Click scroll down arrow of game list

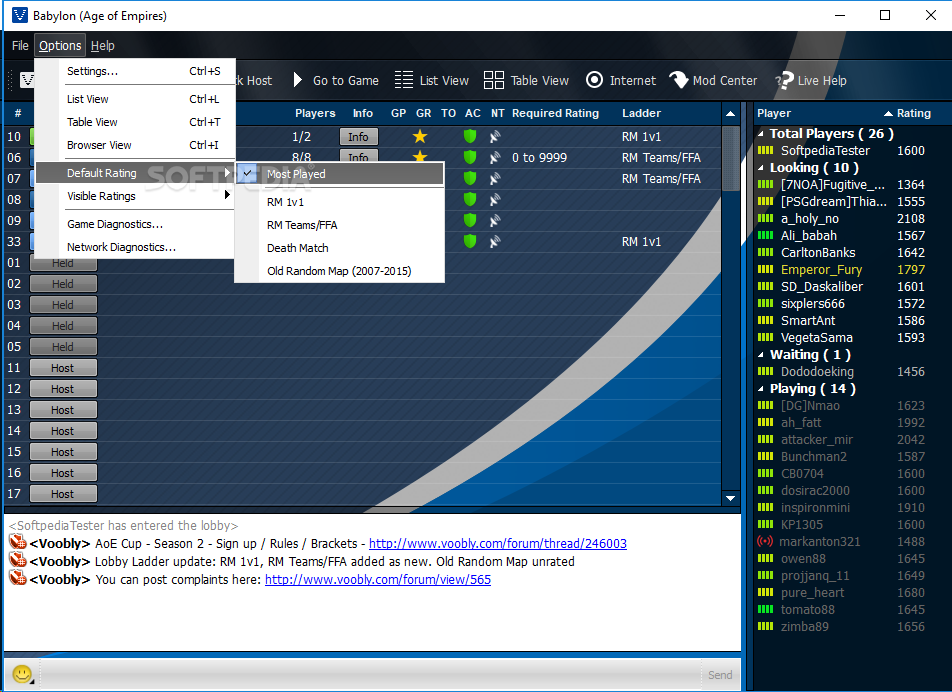730,498
